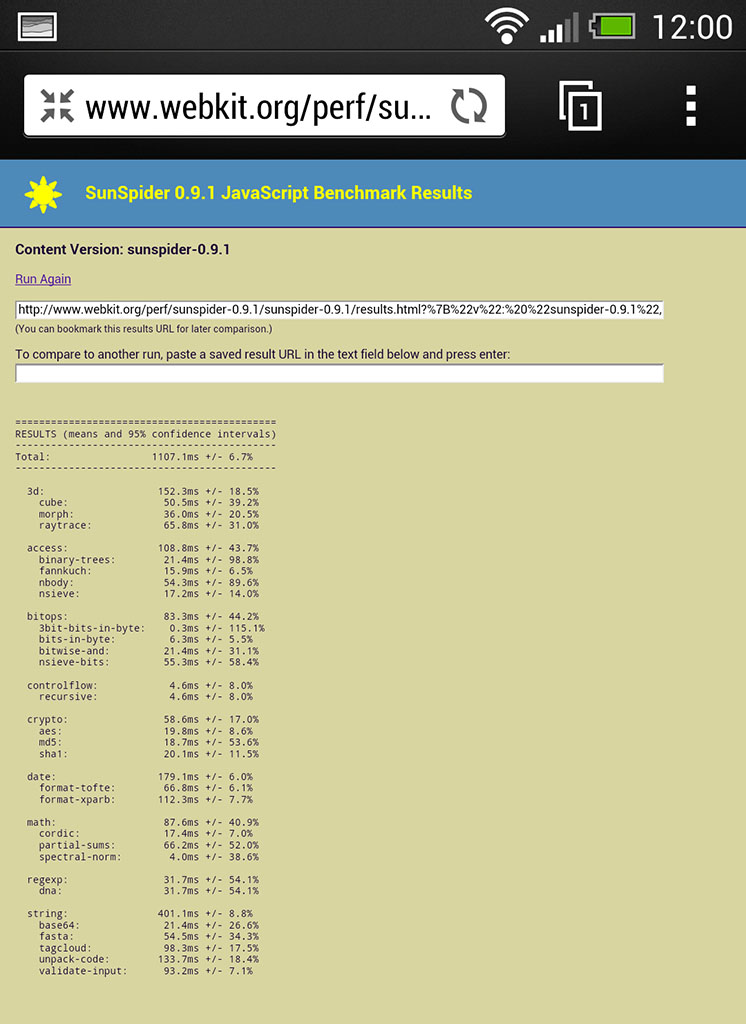The height and width of the screenshot is (1024, 746).
Task: Click the cordic: 17.4ms row
Action: 145,833
